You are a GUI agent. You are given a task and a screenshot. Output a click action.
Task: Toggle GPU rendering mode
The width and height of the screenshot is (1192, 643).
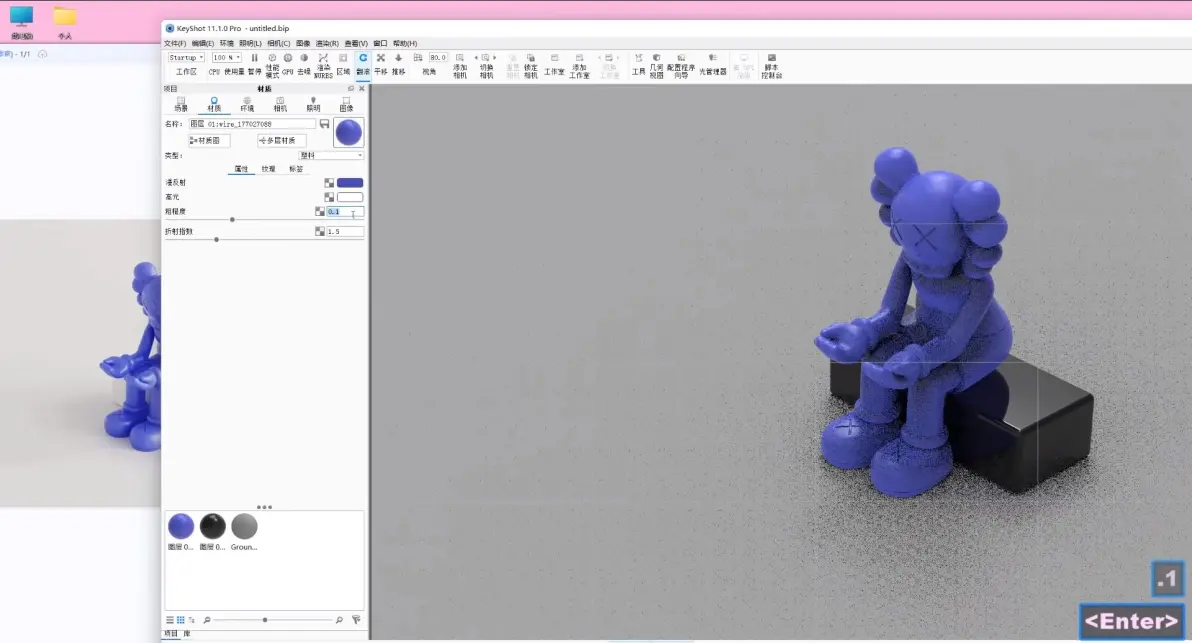pyautogui.click(x=288, y=65)
